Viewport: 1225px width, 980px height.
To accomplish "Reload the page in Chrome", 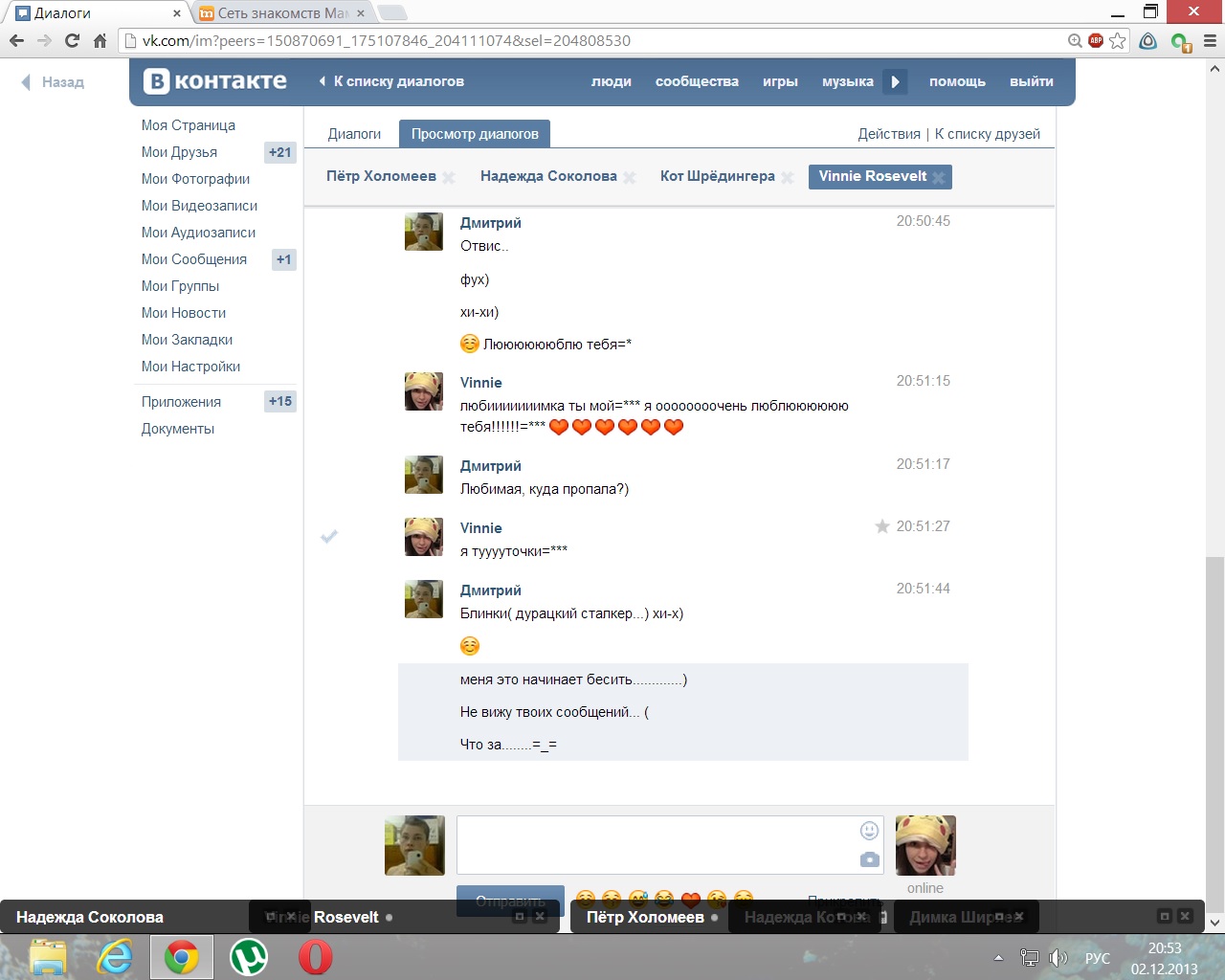I will [72, 41].
